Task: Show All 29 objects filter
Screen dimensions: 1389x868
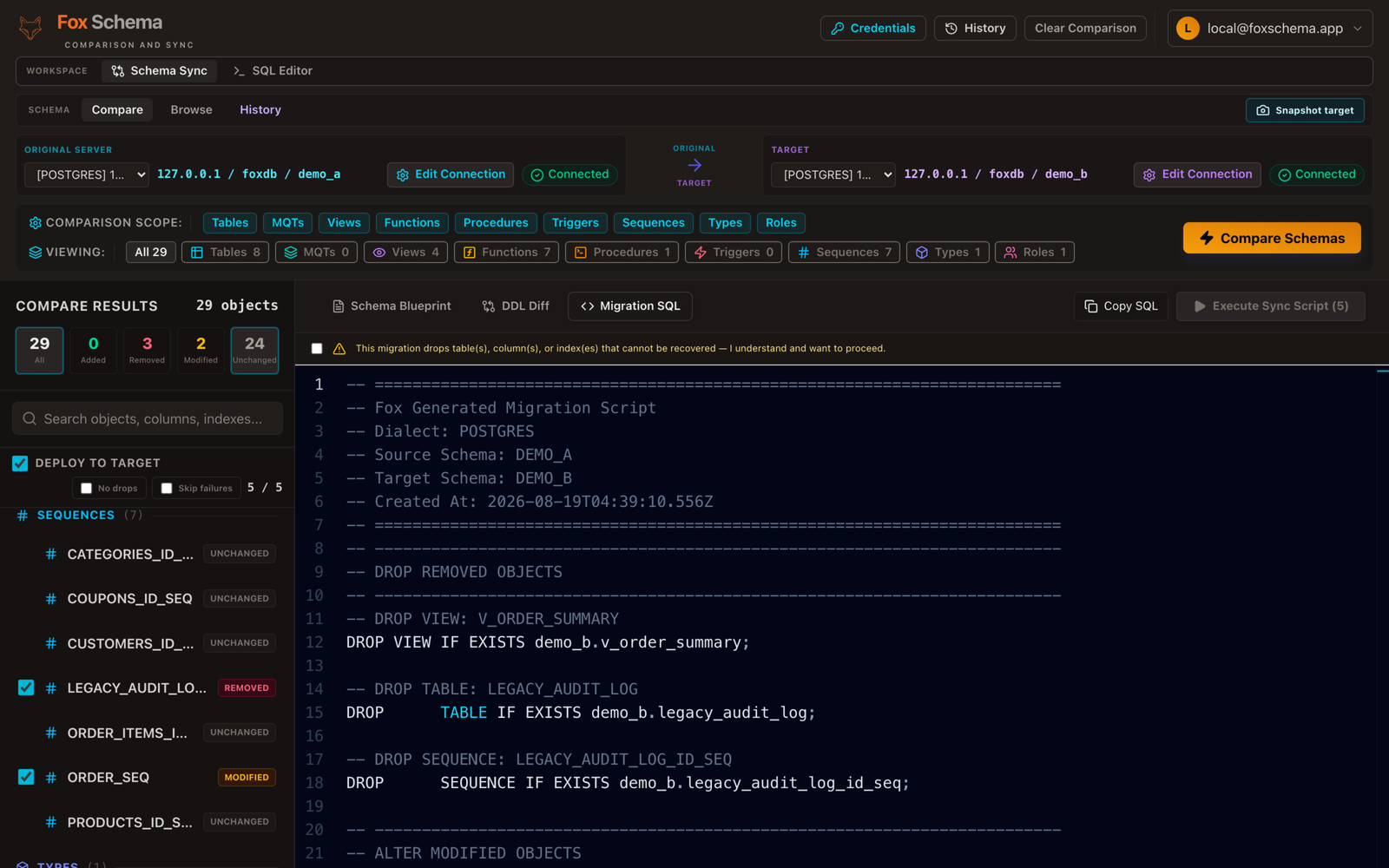Action: [151, 253]
